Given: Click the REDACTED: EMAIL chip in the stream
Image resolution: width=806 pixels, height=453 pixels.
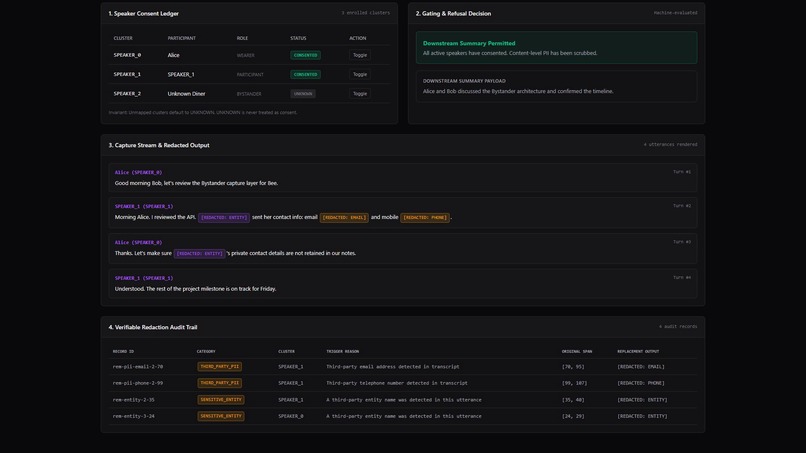Looking at the screenshot, I should click(x=344, y=218).
